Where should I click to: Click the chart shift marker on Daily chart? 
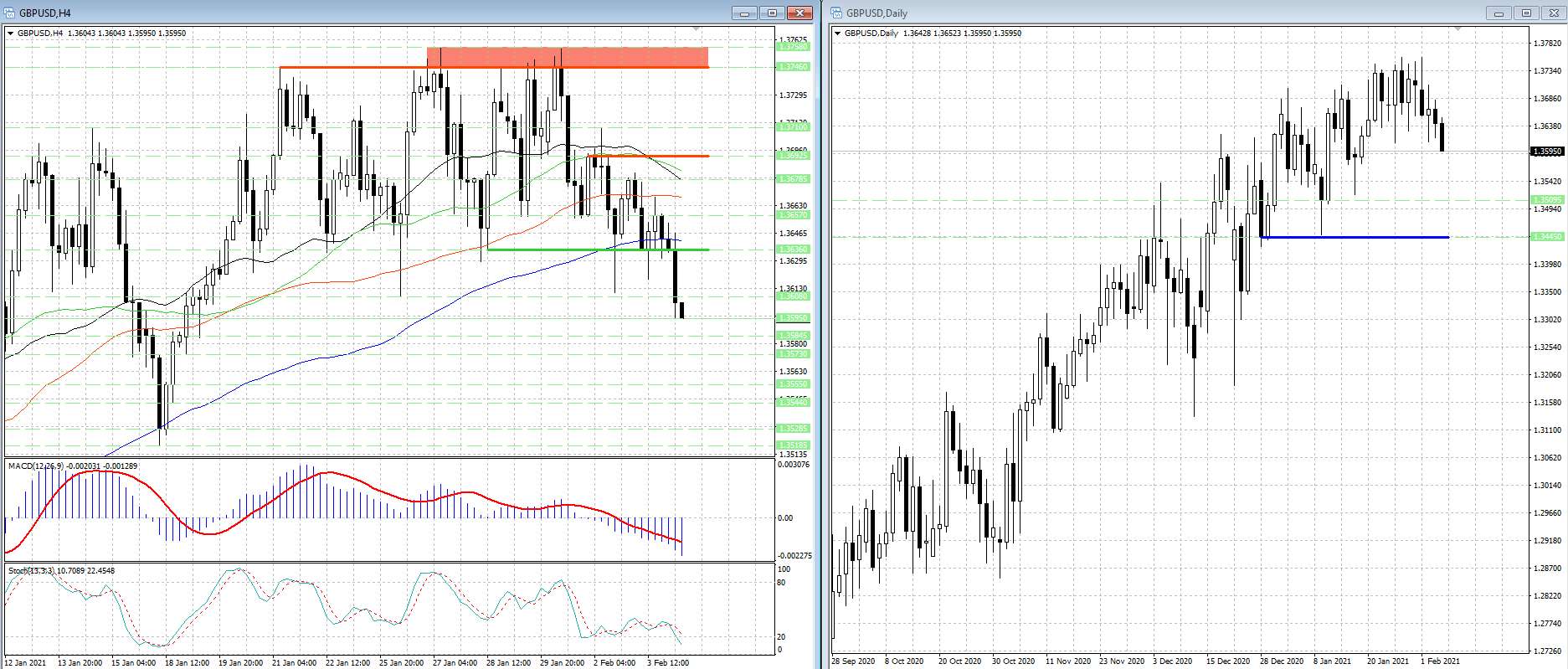click(1457, 29)
